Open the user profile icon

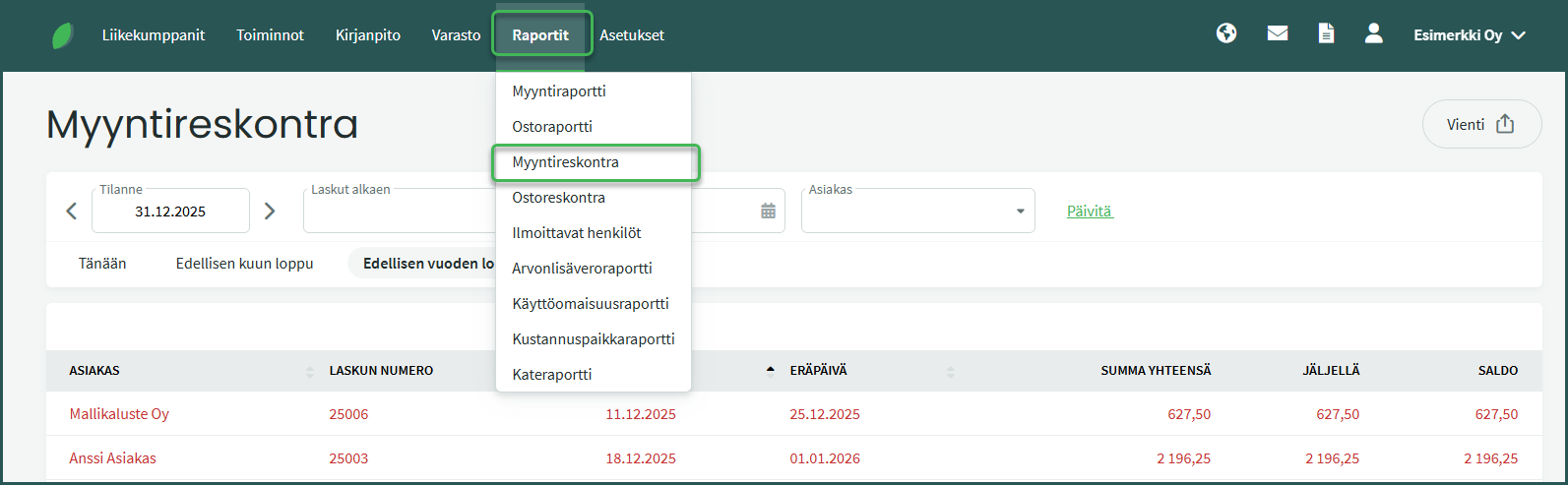(1374, 34)
